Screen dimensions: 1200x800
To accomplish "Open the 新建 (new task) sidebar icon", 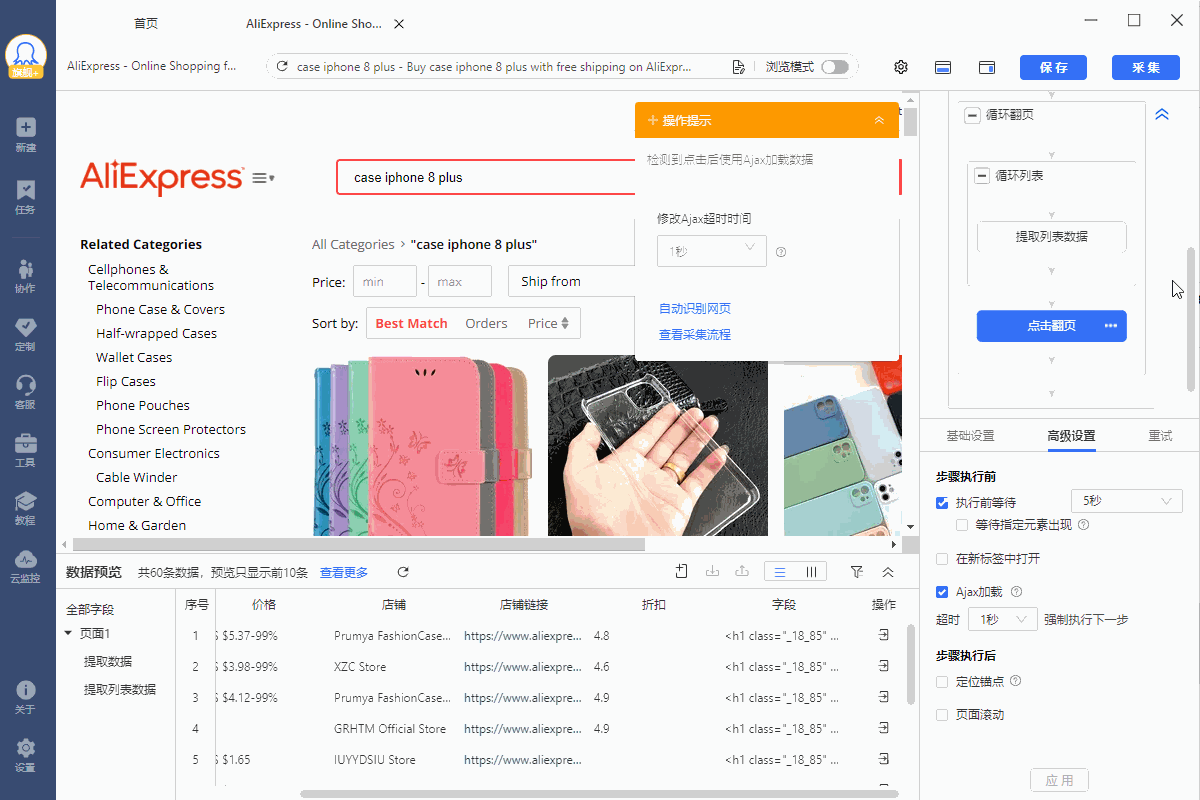I will coord(26,134).
